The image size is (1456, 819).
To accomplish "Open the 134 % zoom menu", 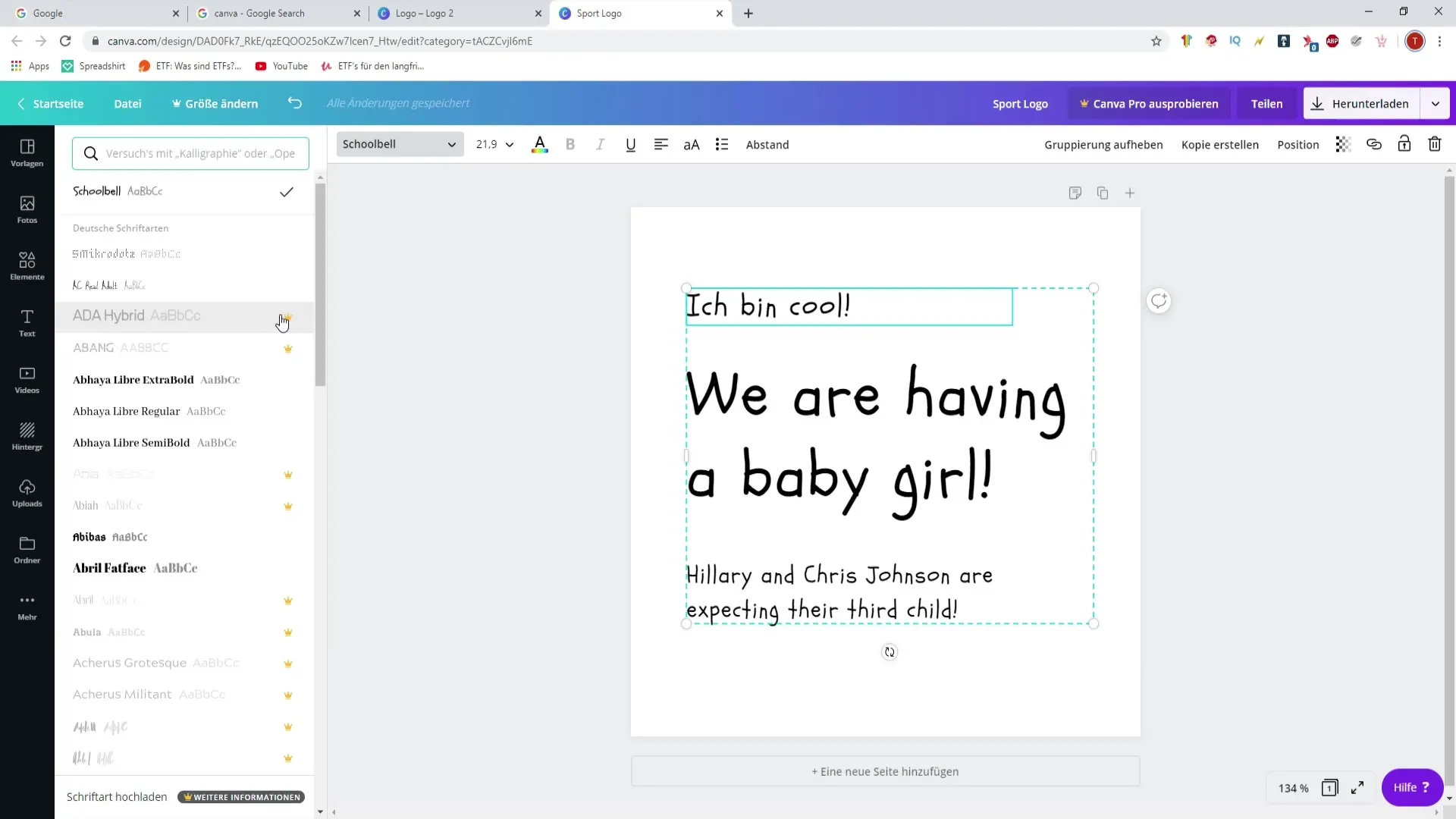I will coord(1293,788).
